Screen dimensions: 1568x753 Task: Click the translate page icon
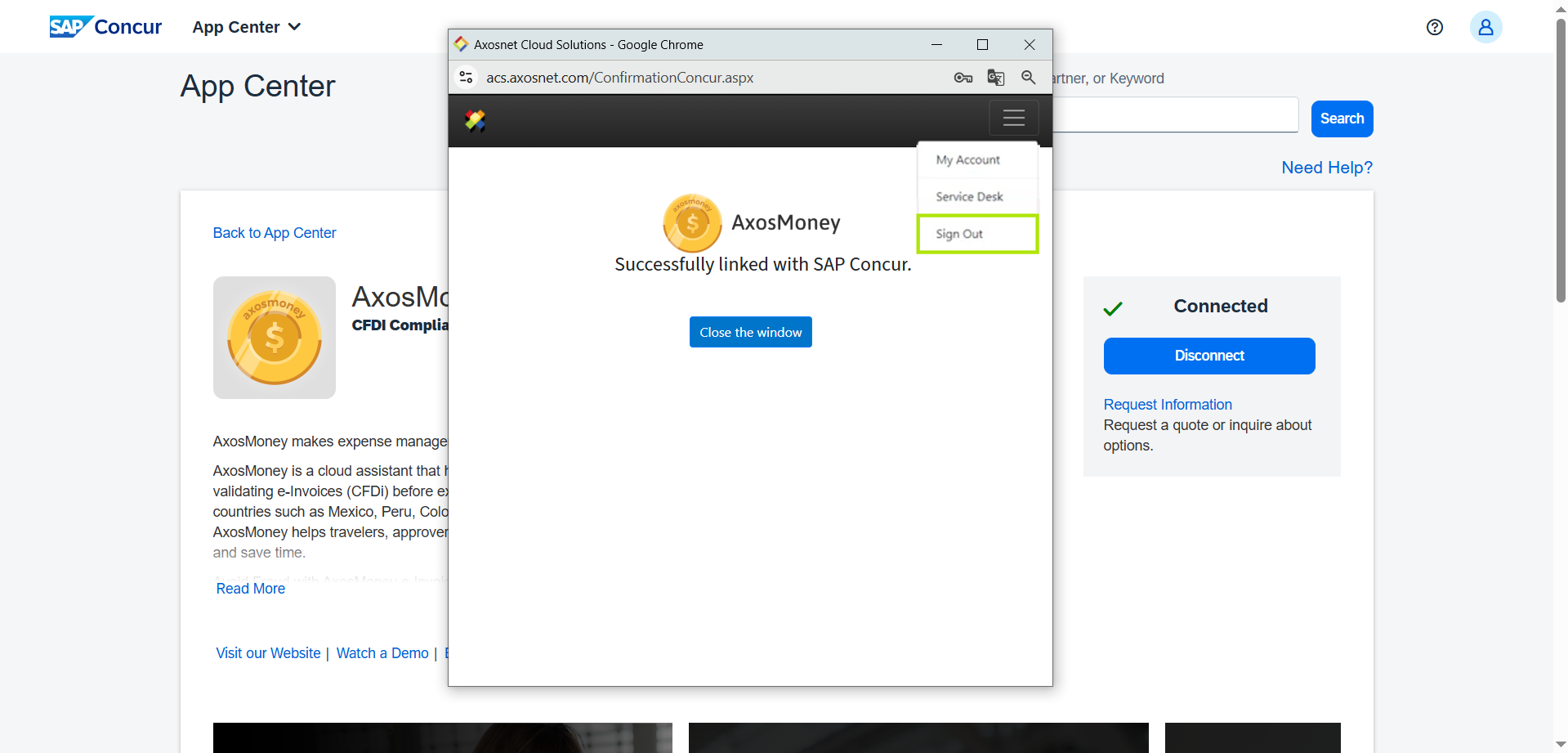click(x=995, y=78)
